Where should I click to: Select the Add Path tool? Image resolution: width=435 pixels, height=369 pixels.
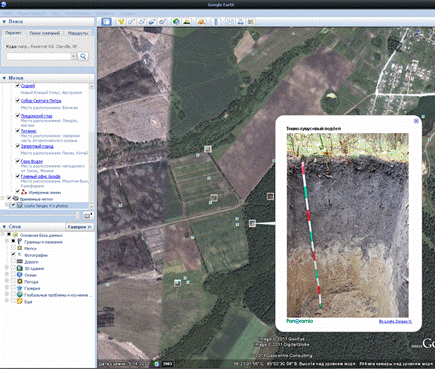tap(142, 22)
